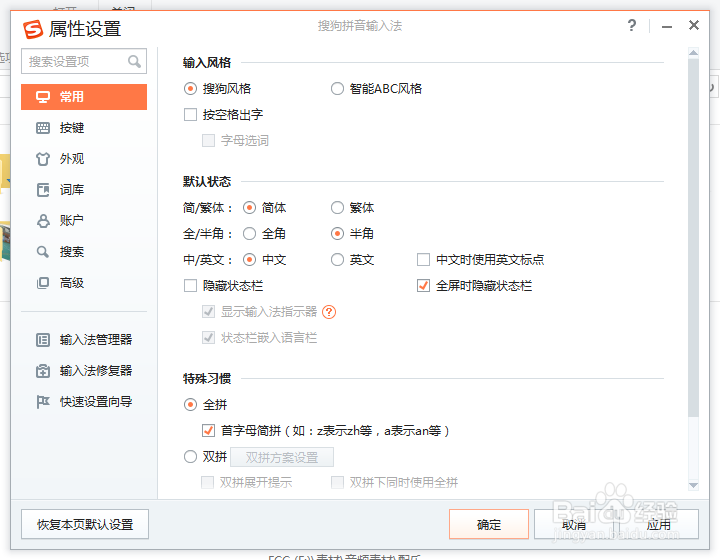Select 全角 width option
Image resolution: width=720 pixels, height=560 pixels.
249,234
